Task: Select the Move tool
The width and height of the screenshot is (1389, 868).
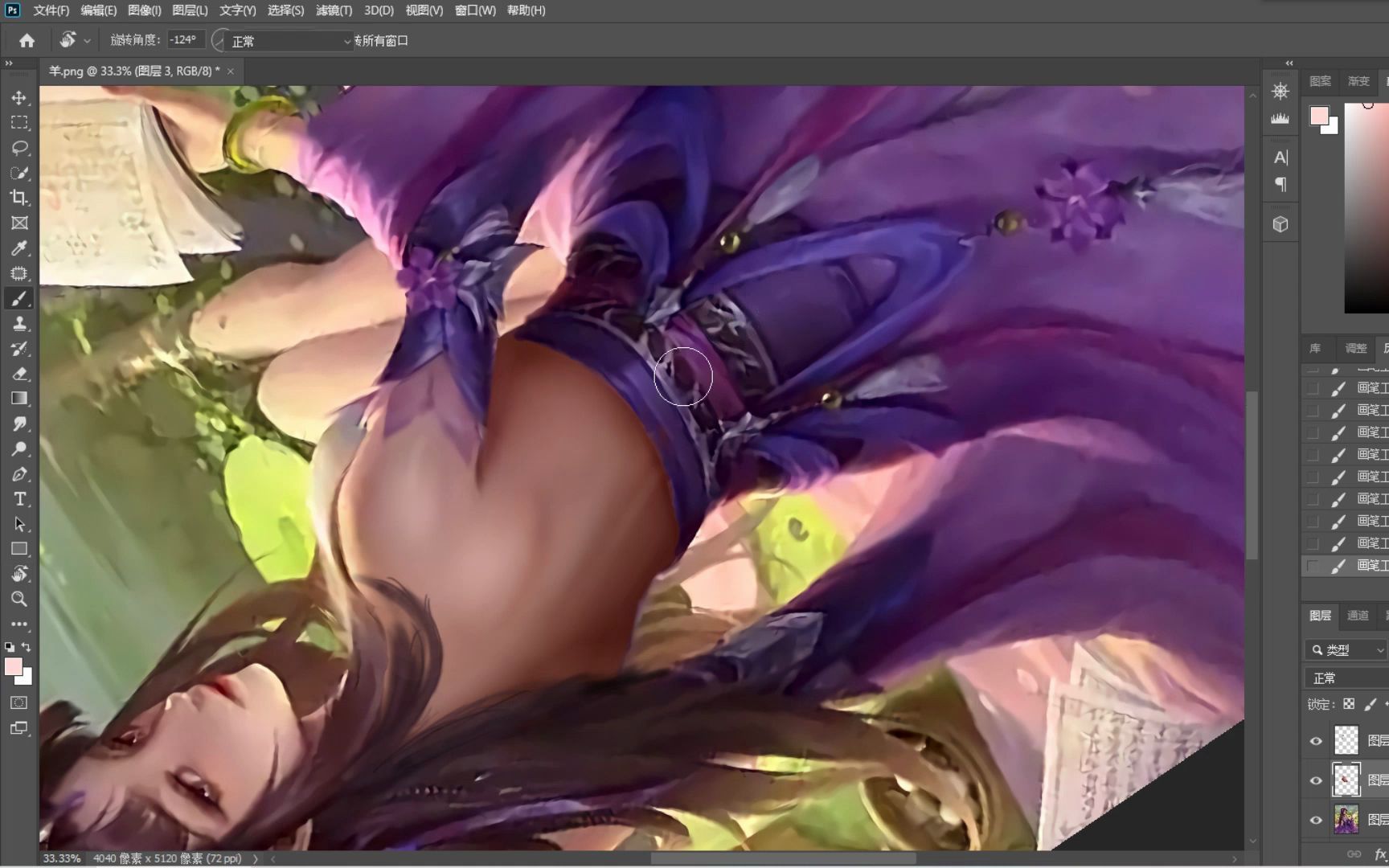Action: point(19,98)
